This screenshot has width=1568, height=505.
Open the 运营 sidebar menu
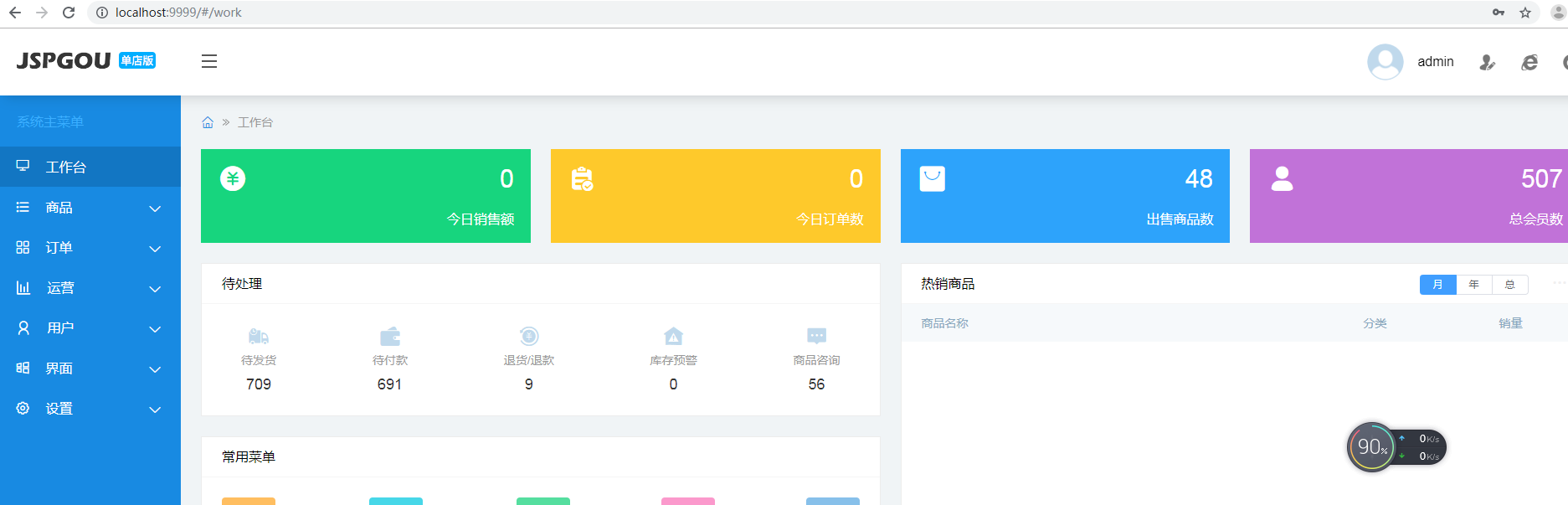click(90, 287)
